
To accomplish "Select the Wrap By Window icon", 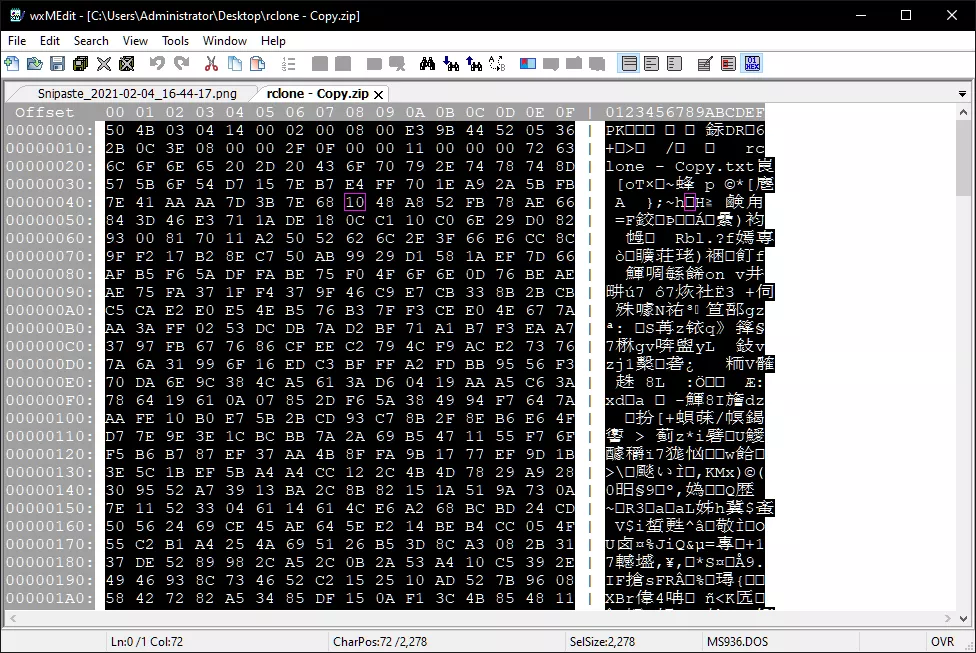I will (x=652, y=63).
